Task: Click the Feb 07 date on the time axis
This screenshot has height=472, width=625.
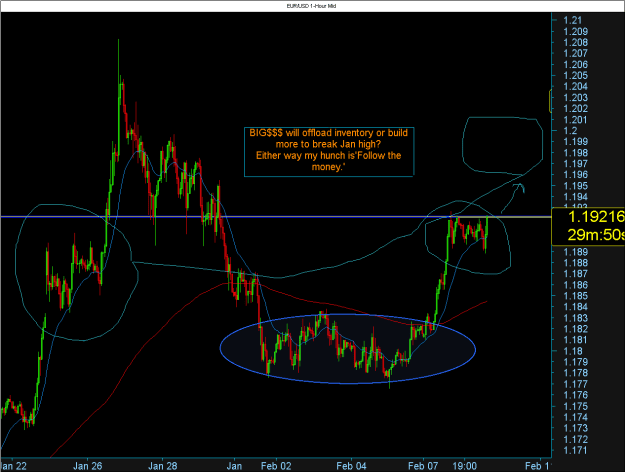Action: point(423,466)
